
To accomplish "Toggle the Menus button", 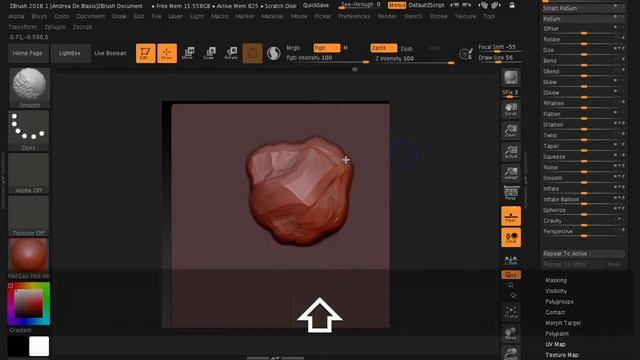I will pos(397,6).
